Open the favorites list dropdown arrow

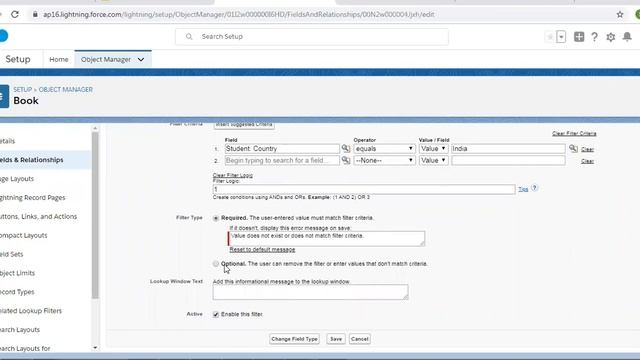tap(561, 37)
